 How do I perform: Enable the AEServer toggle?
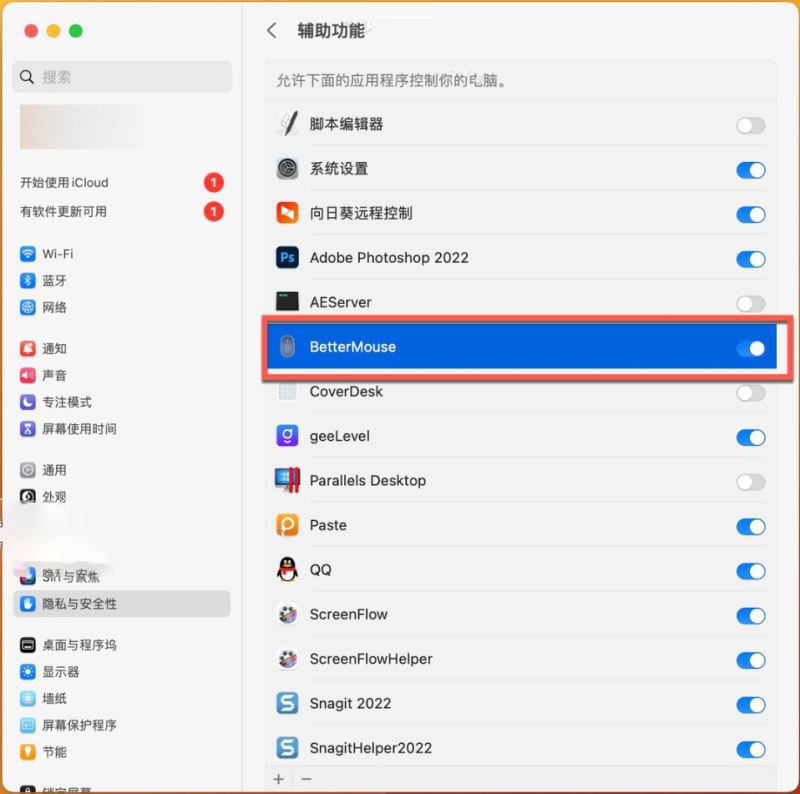tap(751, 304)
